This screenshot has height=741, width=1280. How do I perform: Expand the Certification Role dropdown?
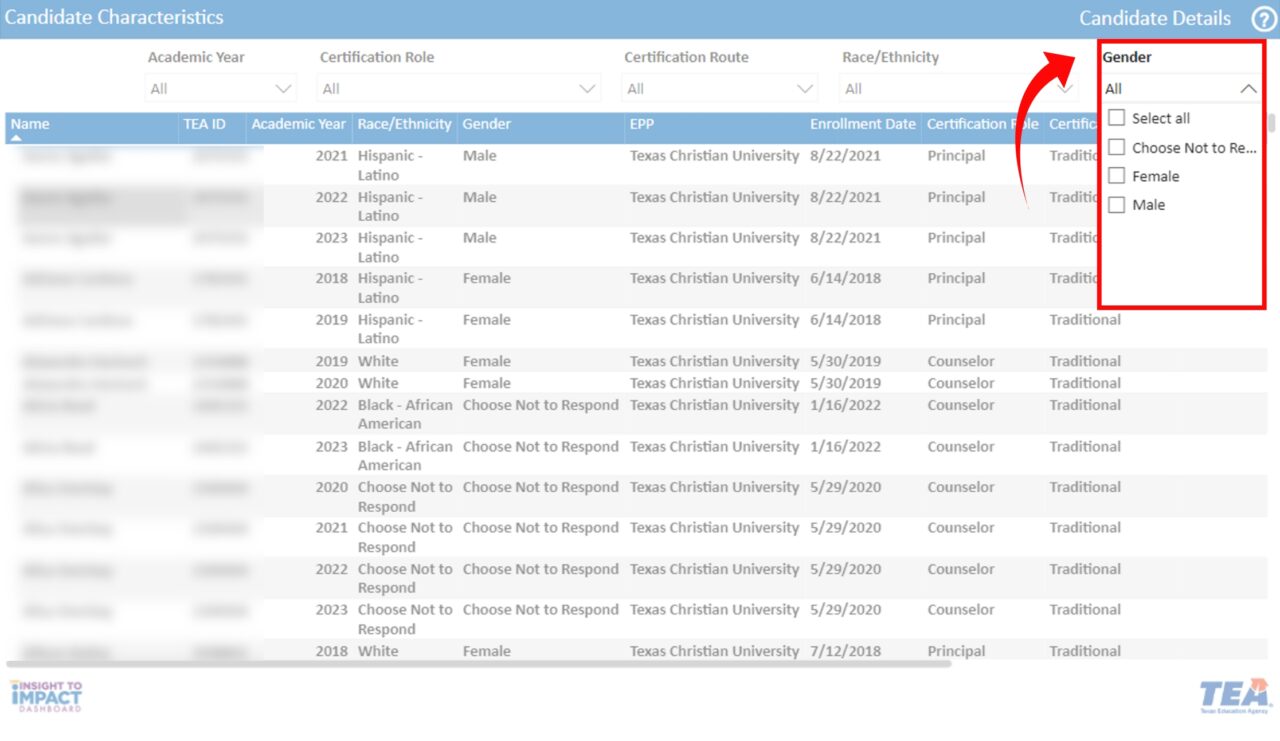(459, 89)
